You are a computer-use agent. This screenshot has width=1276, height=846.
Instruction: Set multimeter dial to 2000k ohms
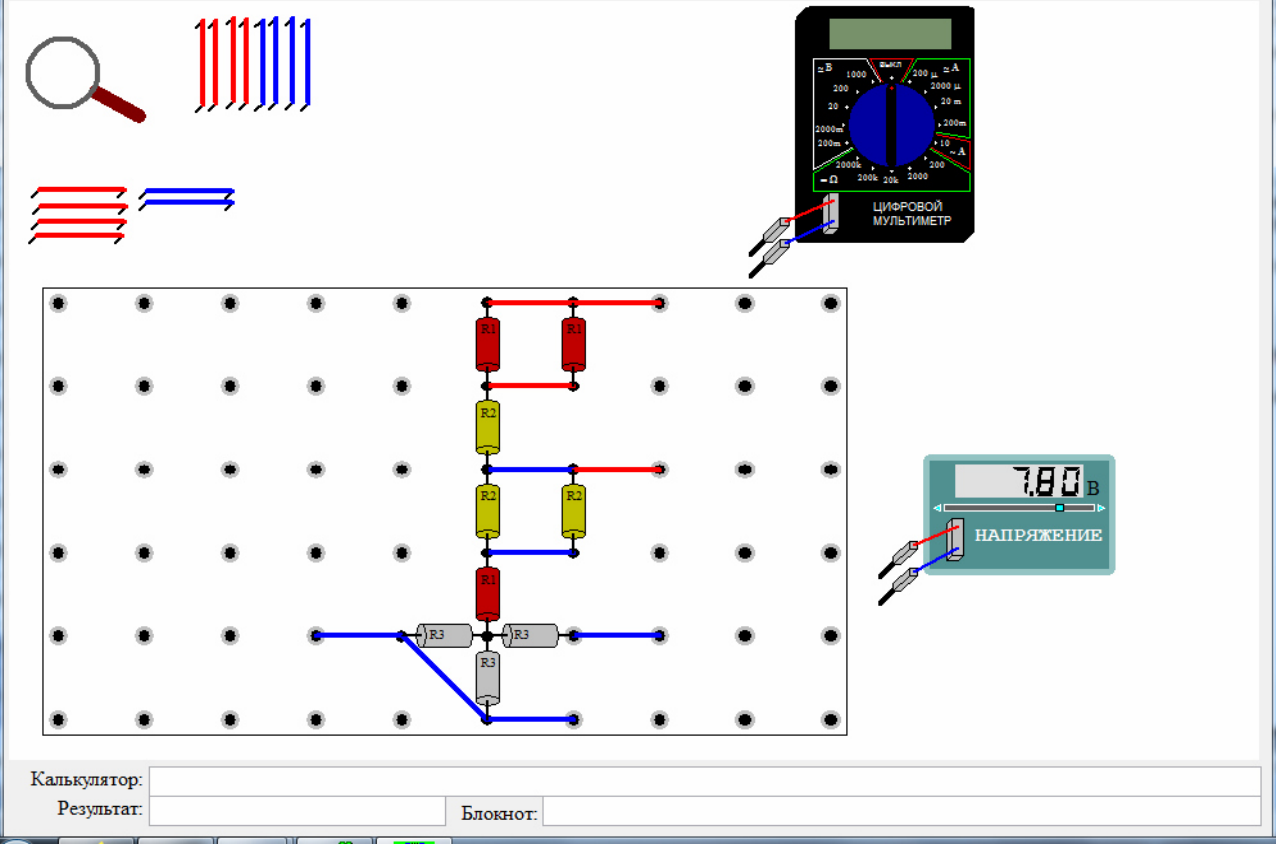point(848,164)
